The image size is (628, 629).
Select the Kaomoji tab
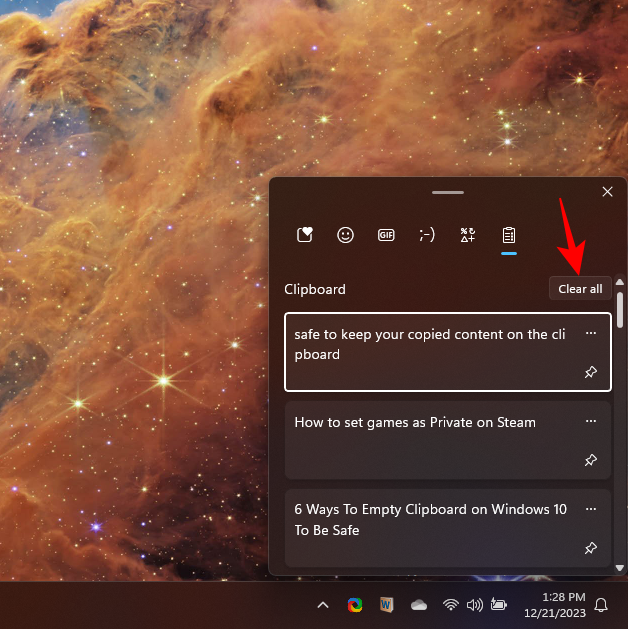click(x=427, y=235)
